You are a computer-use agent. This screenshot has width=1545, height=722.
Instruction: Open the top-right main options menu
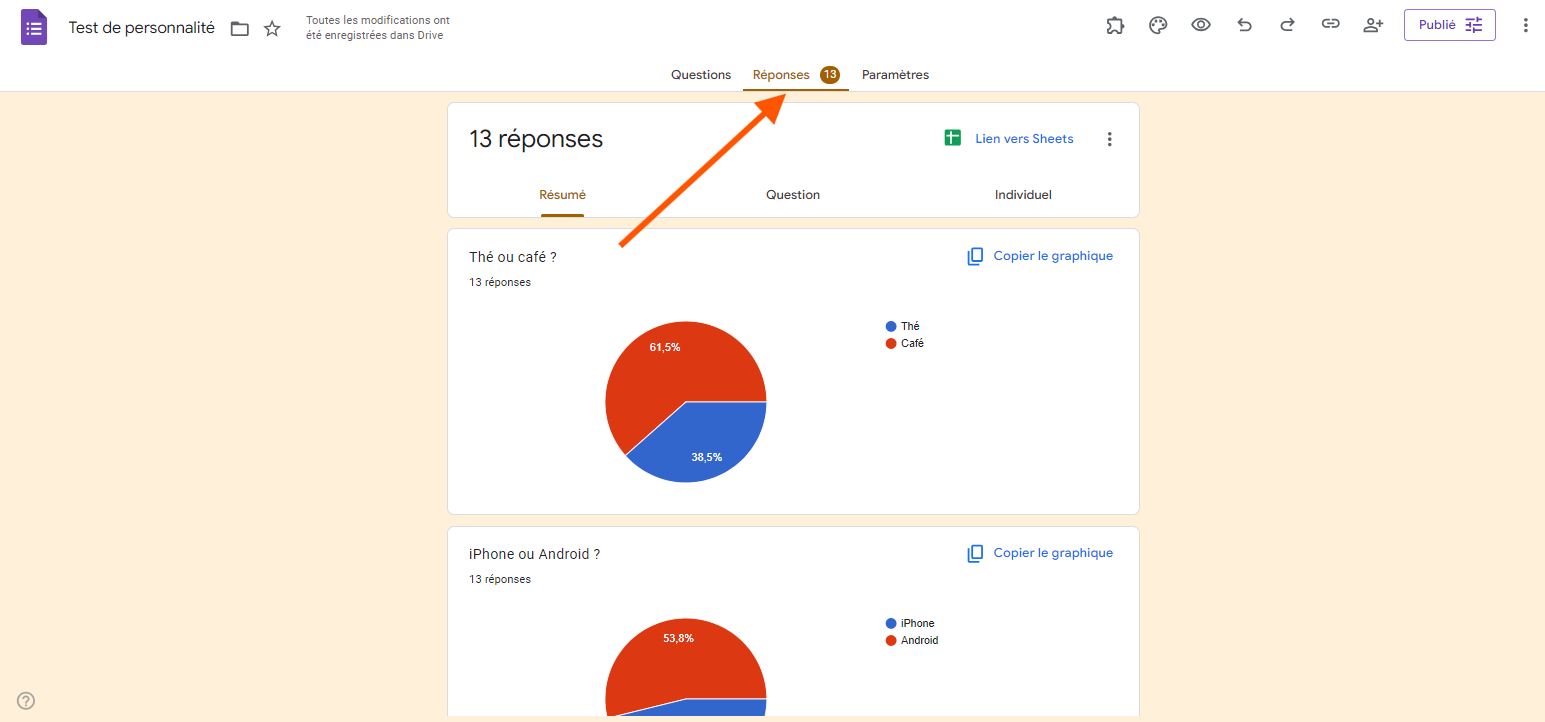click(x=1525, y=24)
